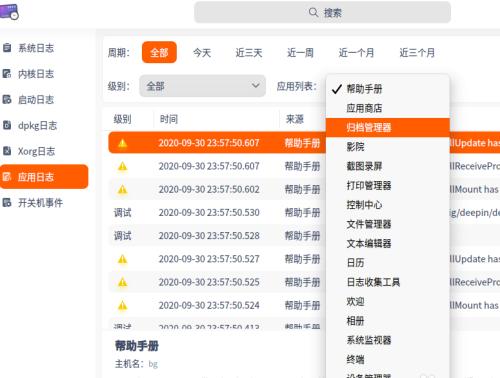Click the 系统日志 sidebar icon
Screen dimensions: 500x378
tap(7, 48)
